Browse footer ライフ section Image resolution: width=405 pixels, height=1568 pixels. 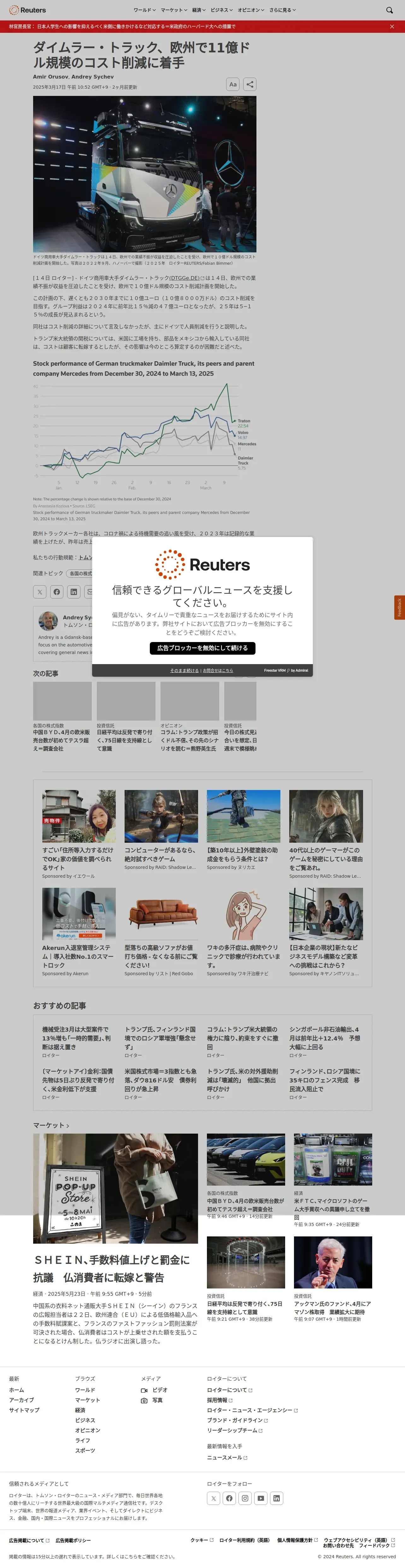click(83, 1440)
